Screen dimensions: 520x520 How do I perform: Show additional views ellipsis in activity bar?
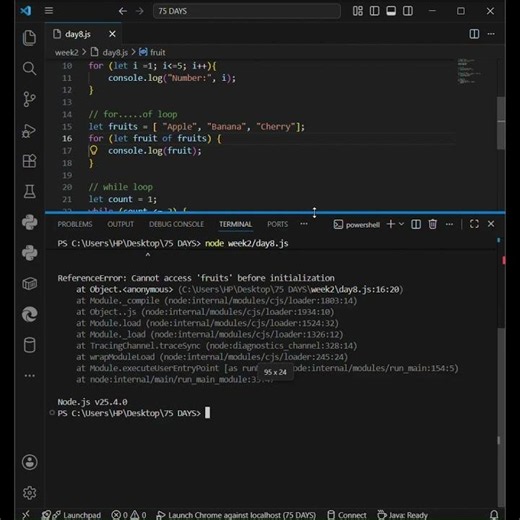29,376
